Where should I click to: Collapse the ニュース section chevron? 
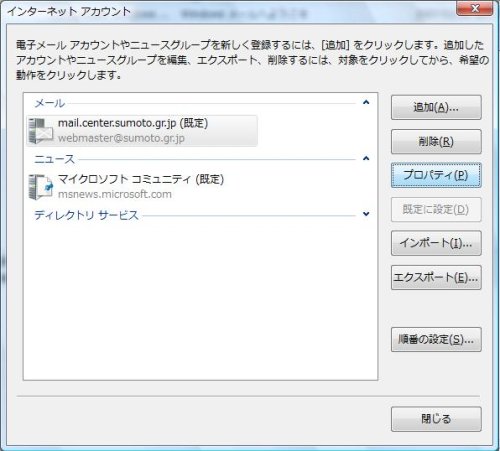pyautogui.click(x=366, y=158)
